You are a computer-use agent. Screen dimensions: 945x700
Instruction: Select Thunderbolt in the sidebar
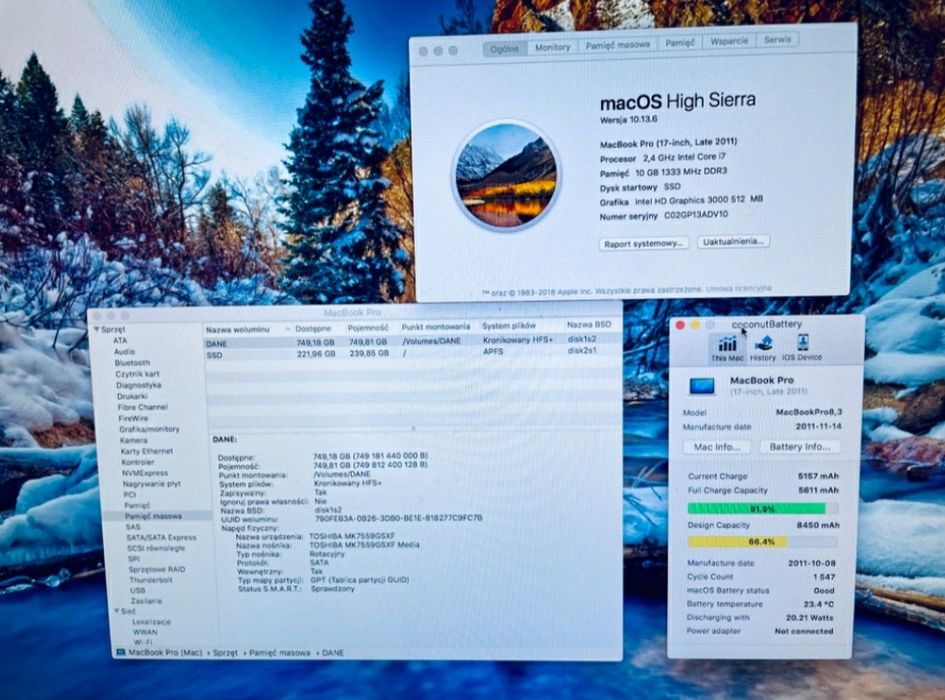(x=151, y=580)
